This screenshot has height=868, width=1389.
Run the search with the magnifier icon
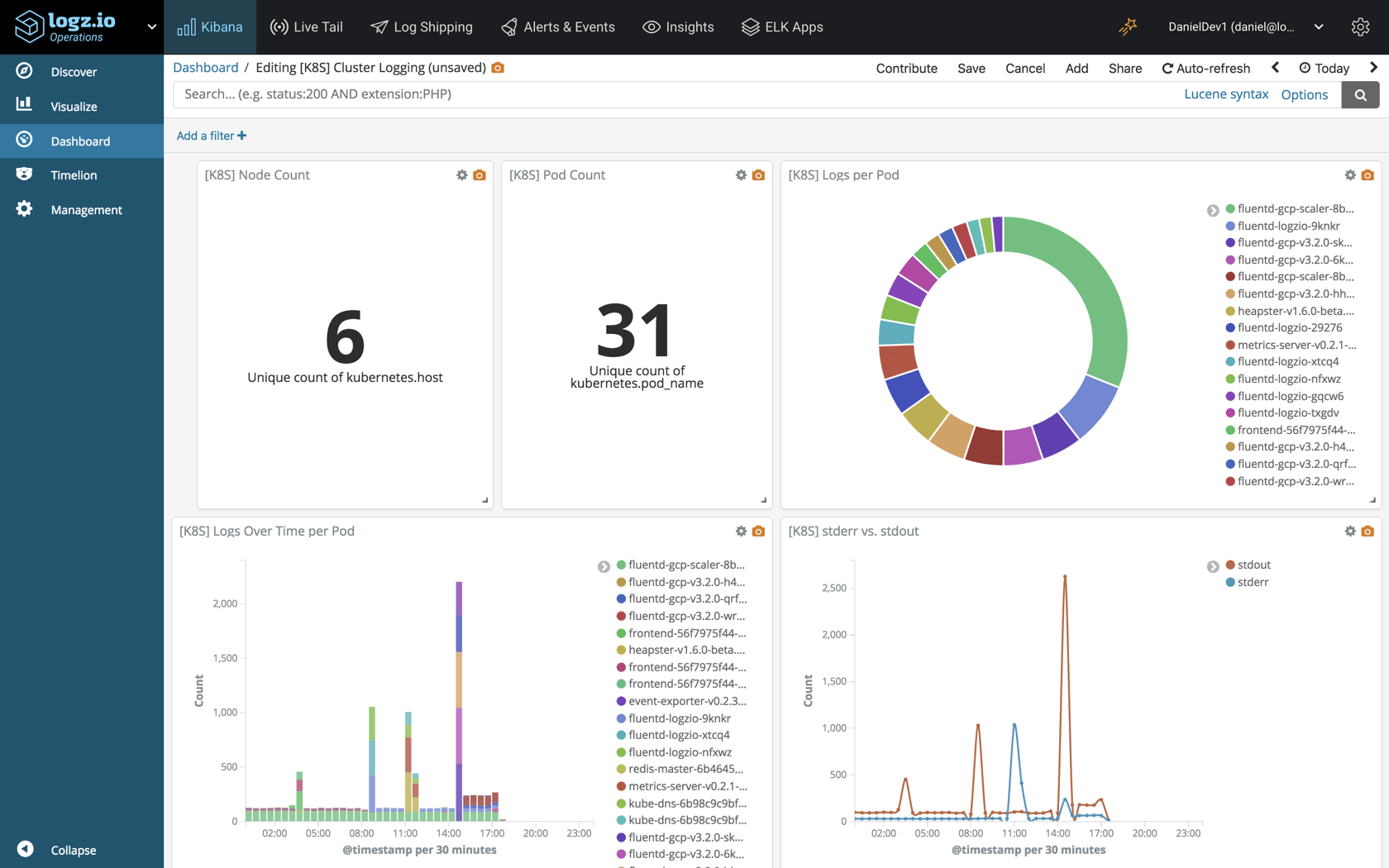point(1360,94)
